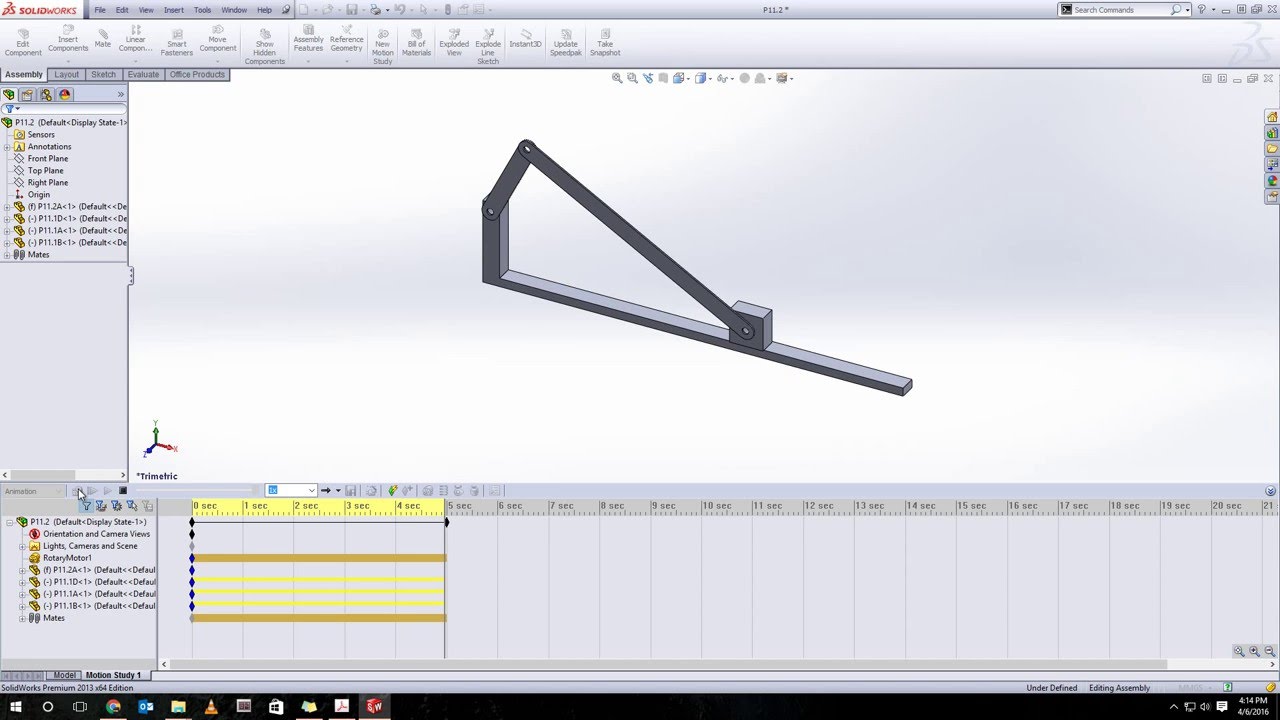Stop the animation playback
The image size is (1280, 720).
[x=123, y=491]
